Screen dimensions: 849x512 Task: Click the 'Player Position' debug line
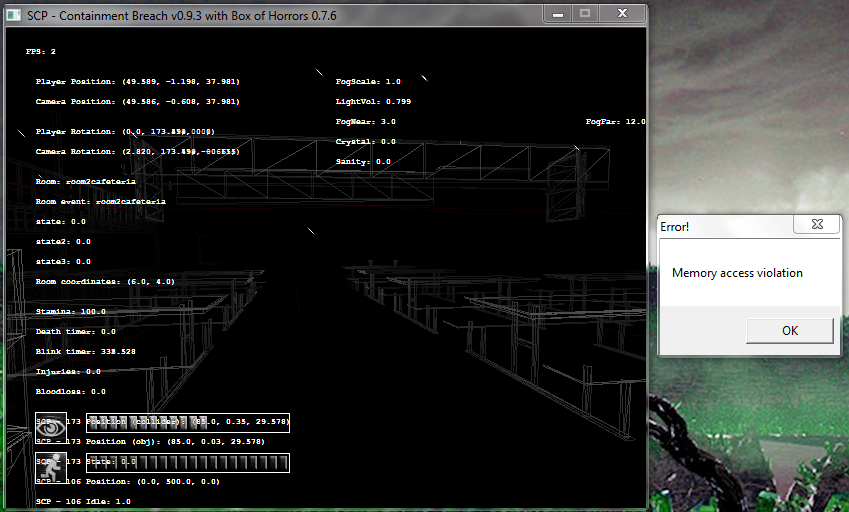click(138, 82)
